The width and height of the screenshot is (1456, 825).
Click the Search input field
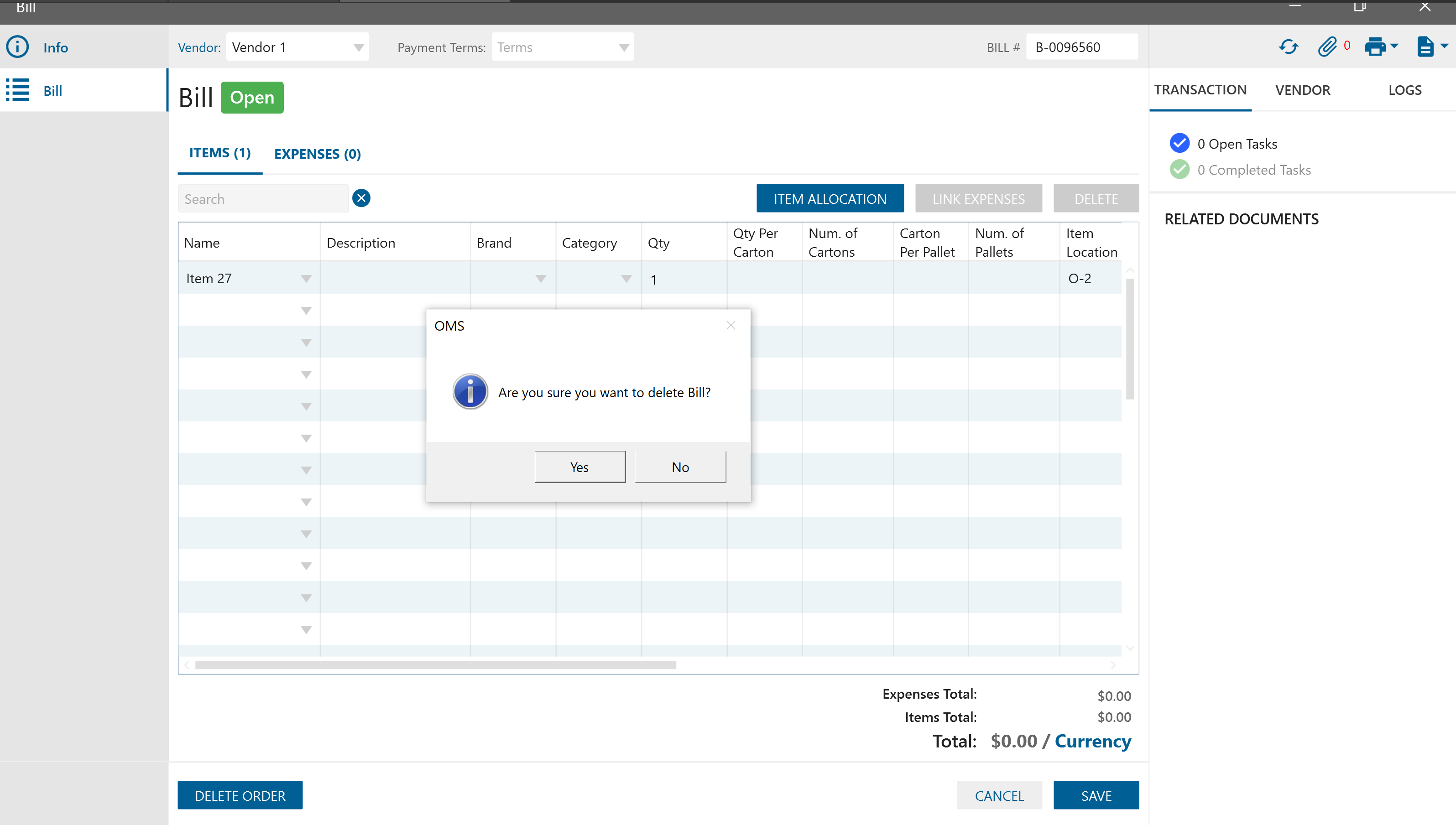click(263, 199)
